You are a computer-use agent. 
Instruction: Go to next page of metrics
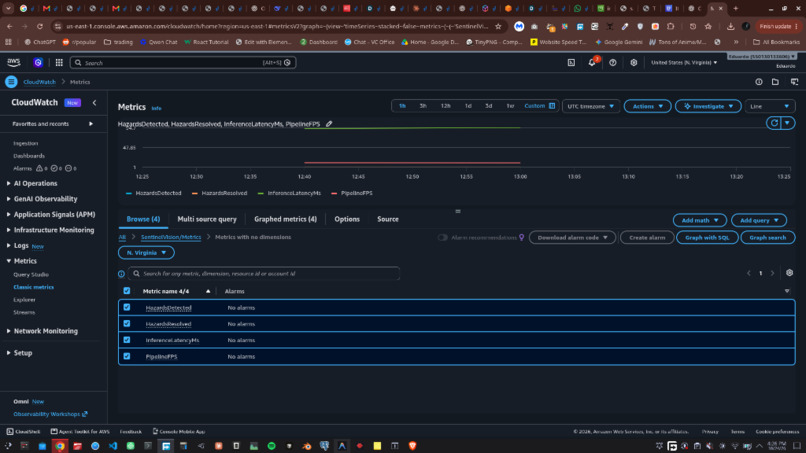click(772, 273)
